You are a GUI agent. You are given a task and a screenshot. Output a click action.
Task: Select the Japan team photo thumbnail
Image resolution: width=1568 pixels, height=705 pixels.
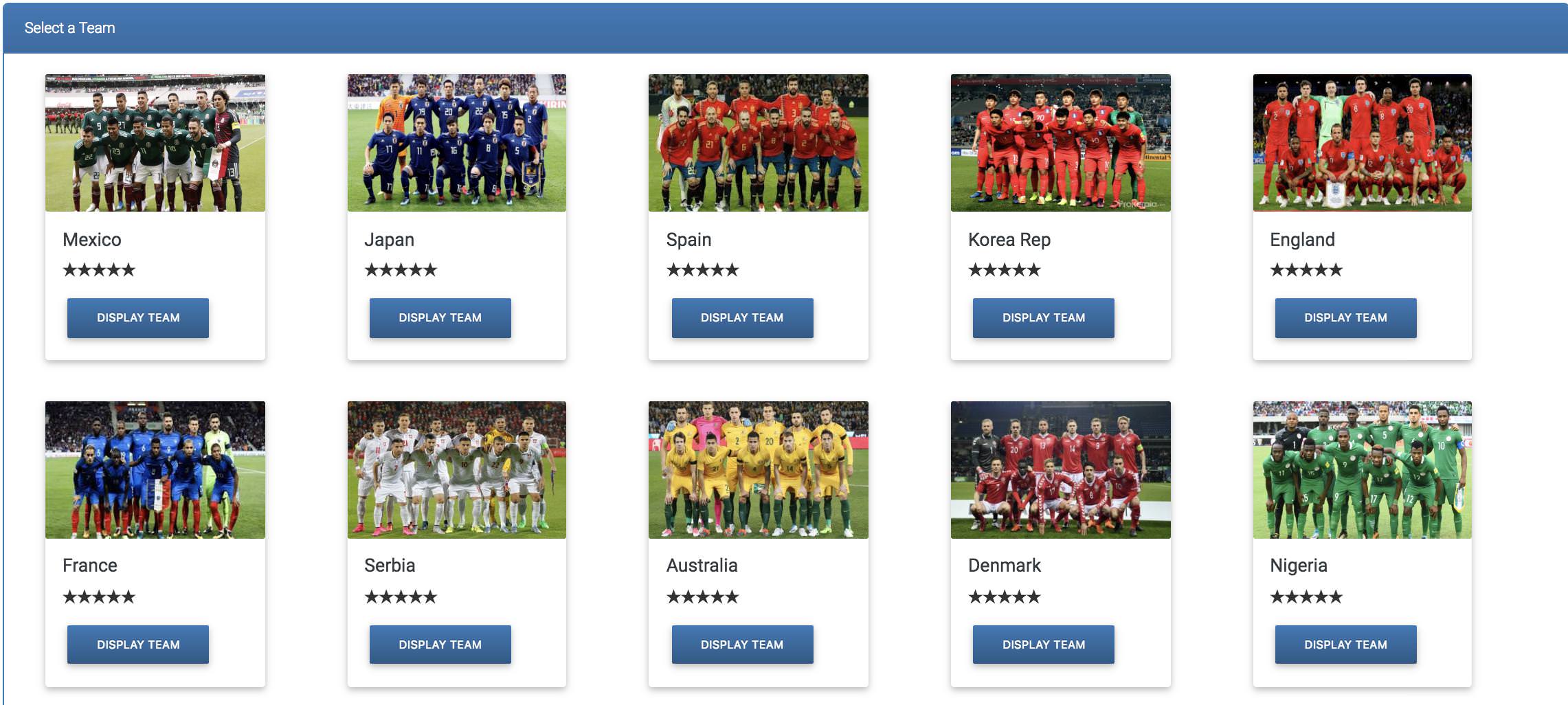457,143
